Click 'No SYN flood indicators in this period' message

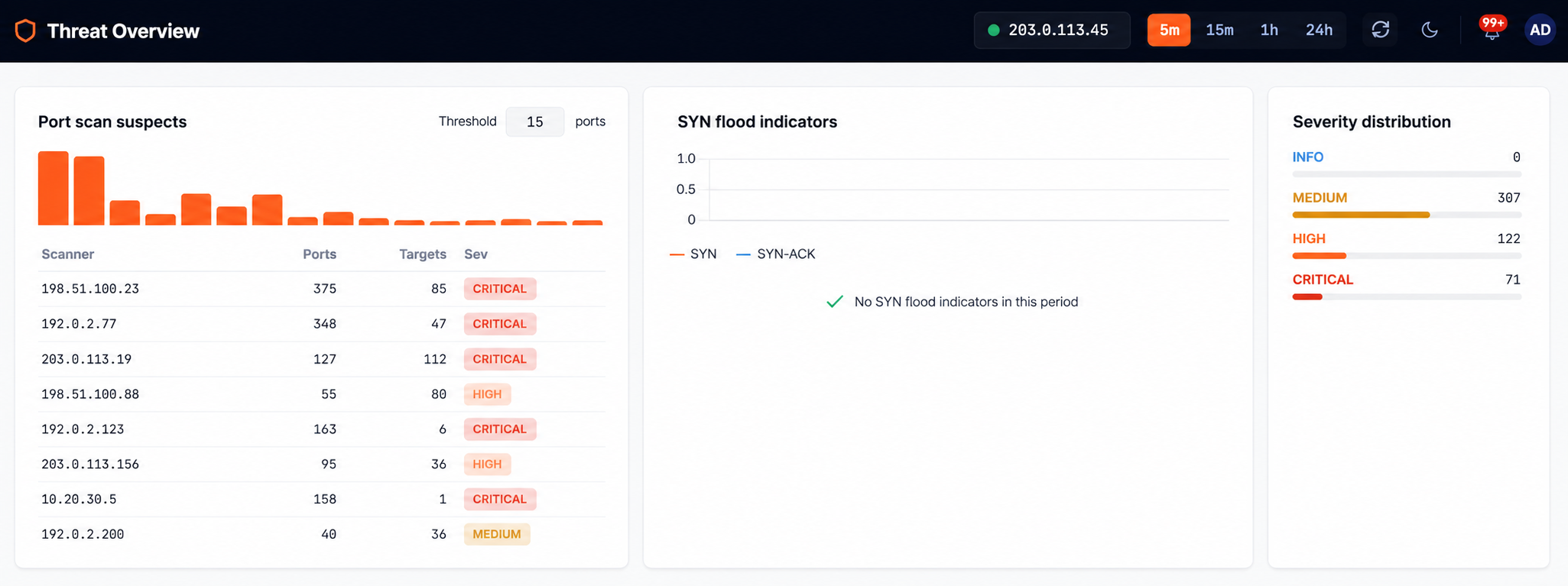click(966, 302)
